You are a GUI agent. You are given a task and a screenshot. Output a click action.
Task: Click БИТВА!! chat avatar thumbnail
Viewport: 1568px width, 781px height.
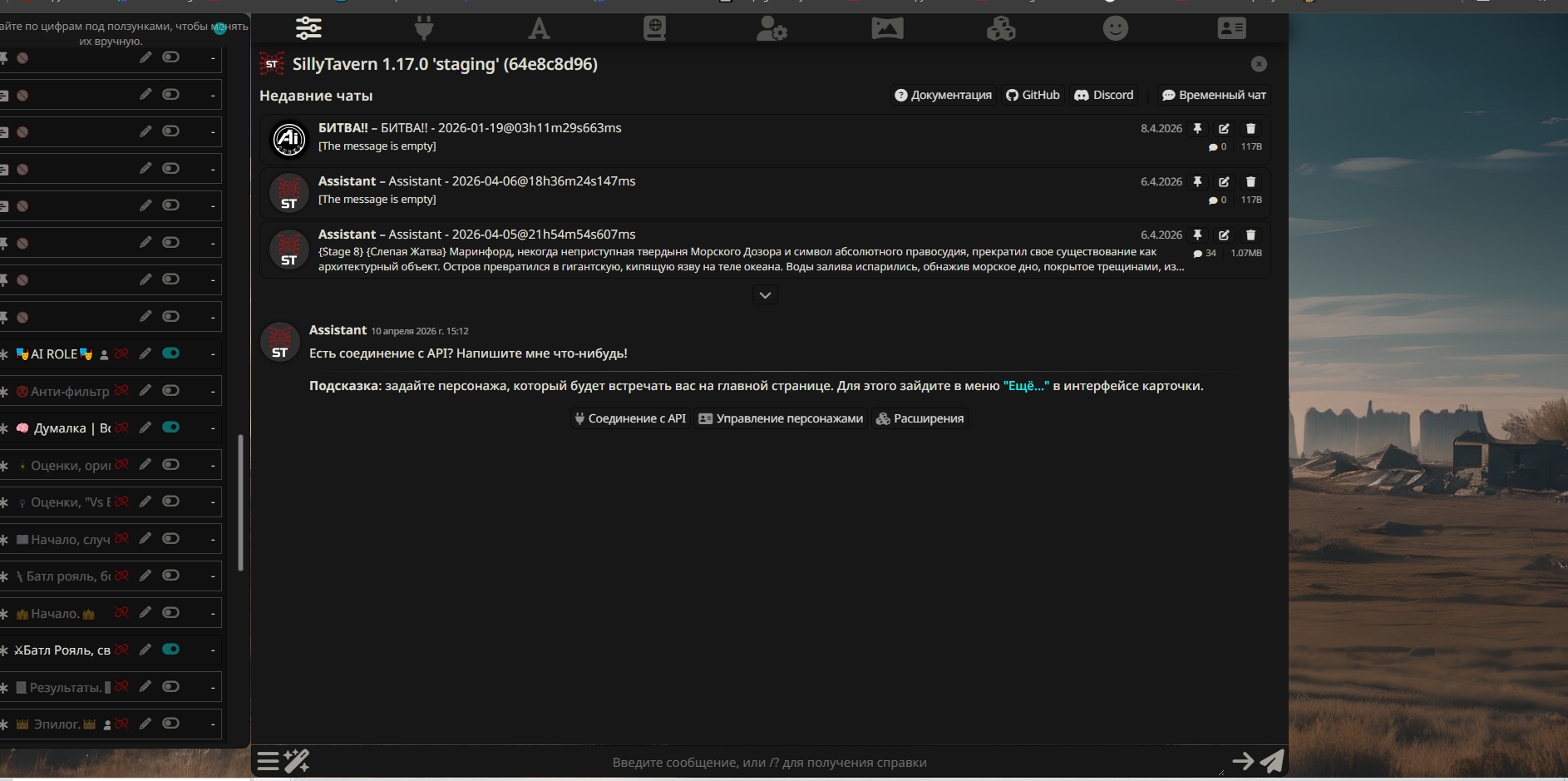coord(289,139)
